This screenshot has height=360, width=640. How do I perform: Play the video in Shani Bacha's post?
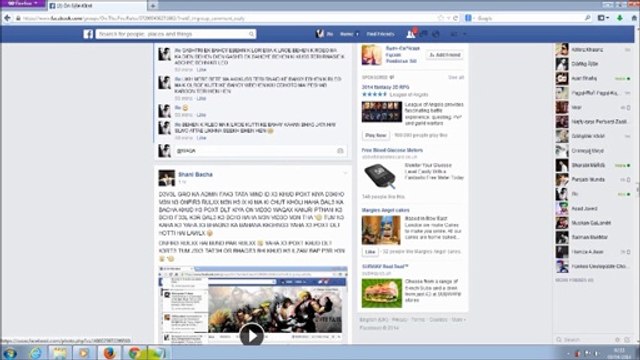[x=251, y=336]
